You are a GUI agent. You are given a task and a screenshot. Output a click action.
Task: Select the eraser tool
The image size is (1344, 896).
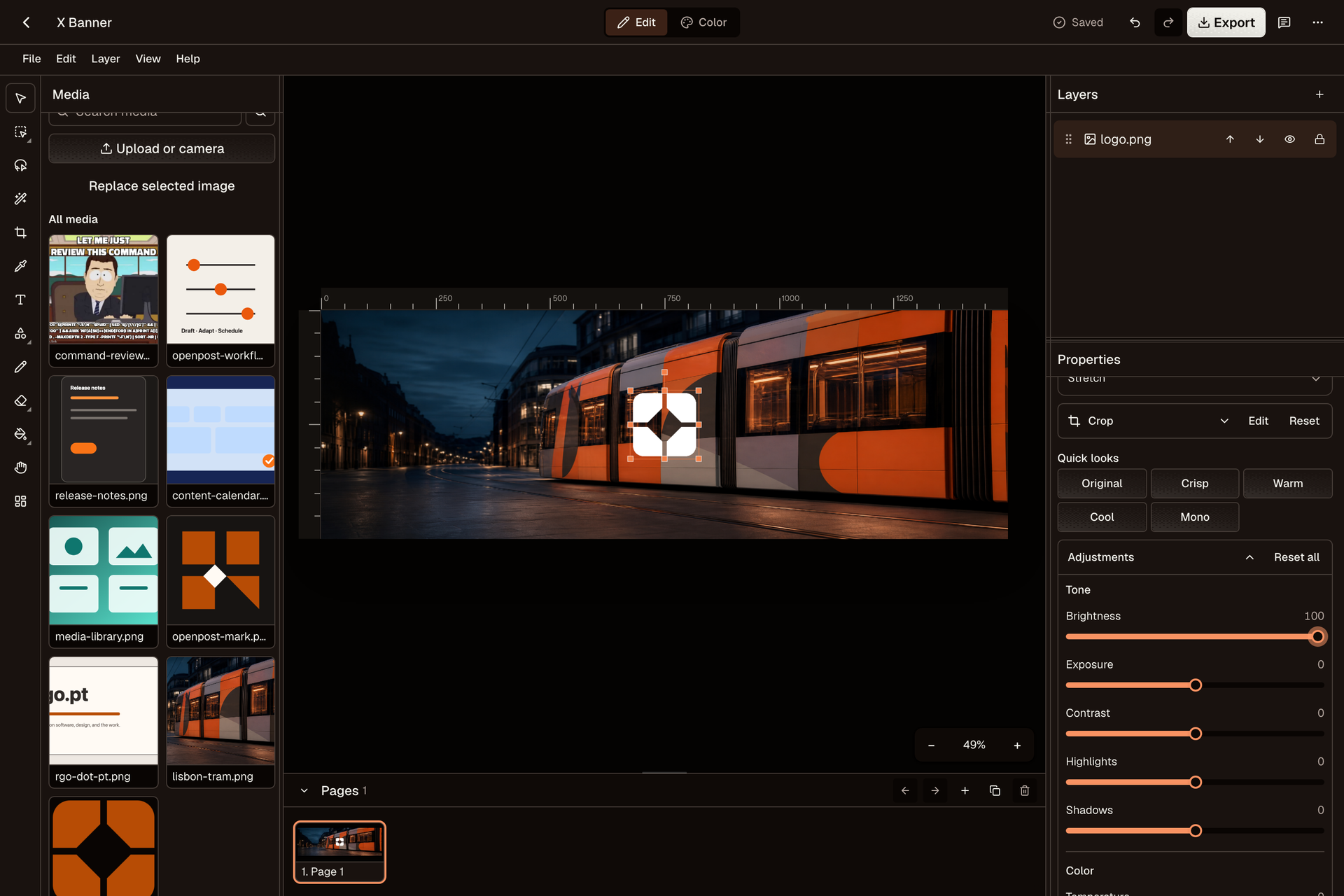coord(20,401)
